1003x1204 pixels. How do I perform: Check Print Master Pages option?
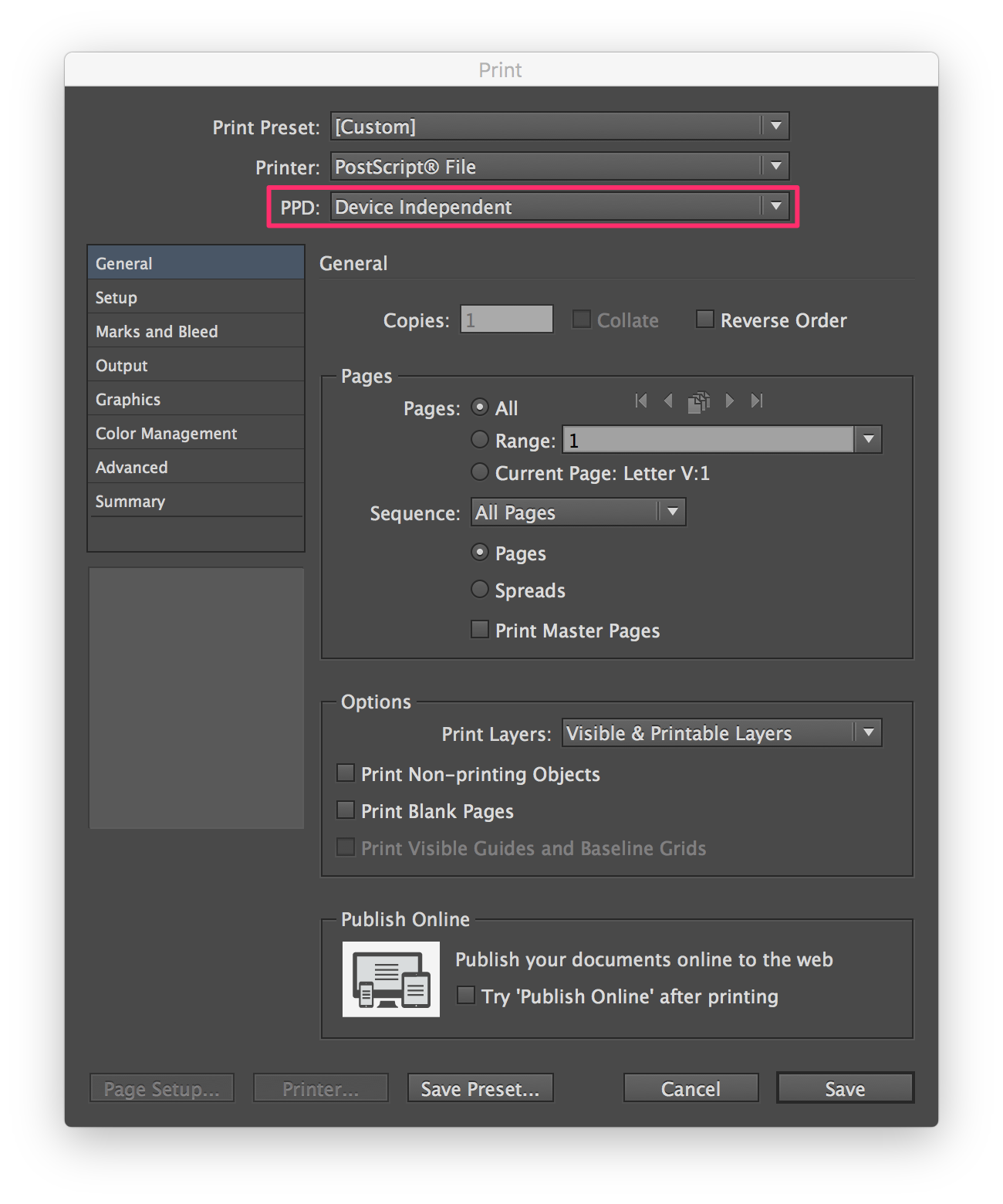pyautogui.click(x=480, y=630)
